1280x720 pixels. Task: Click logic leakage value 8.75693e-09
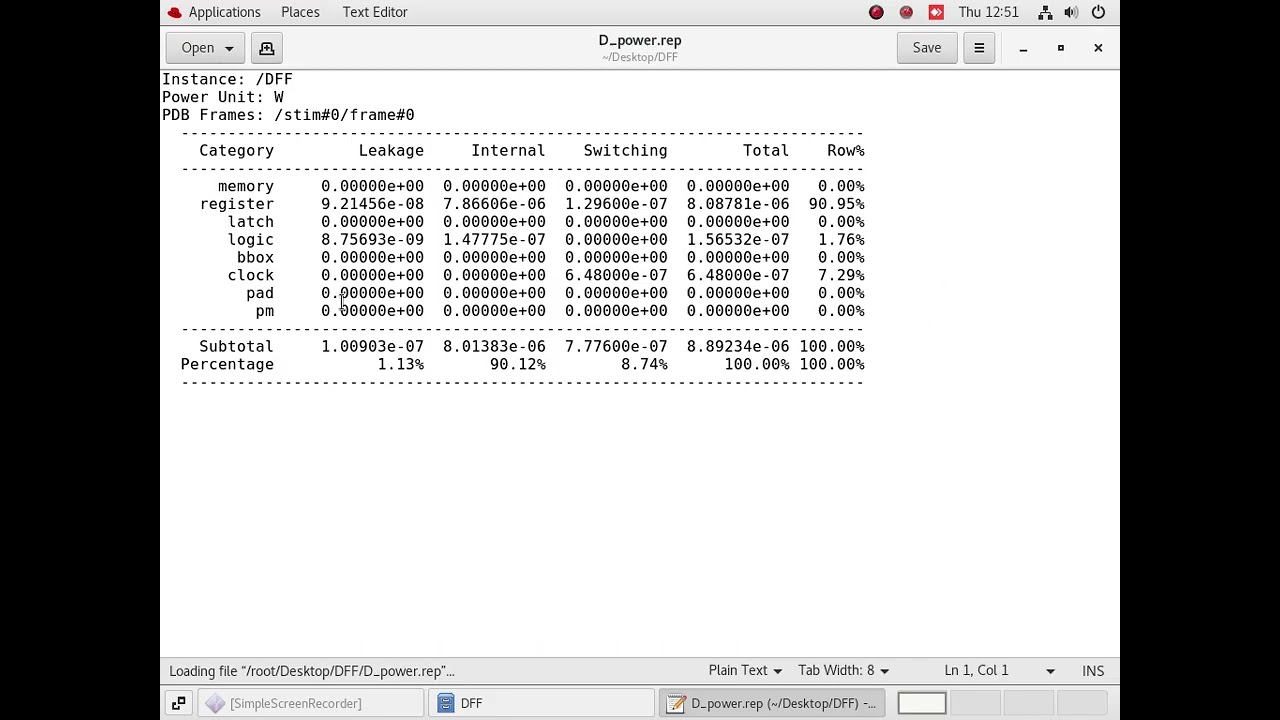pos(372,240)
